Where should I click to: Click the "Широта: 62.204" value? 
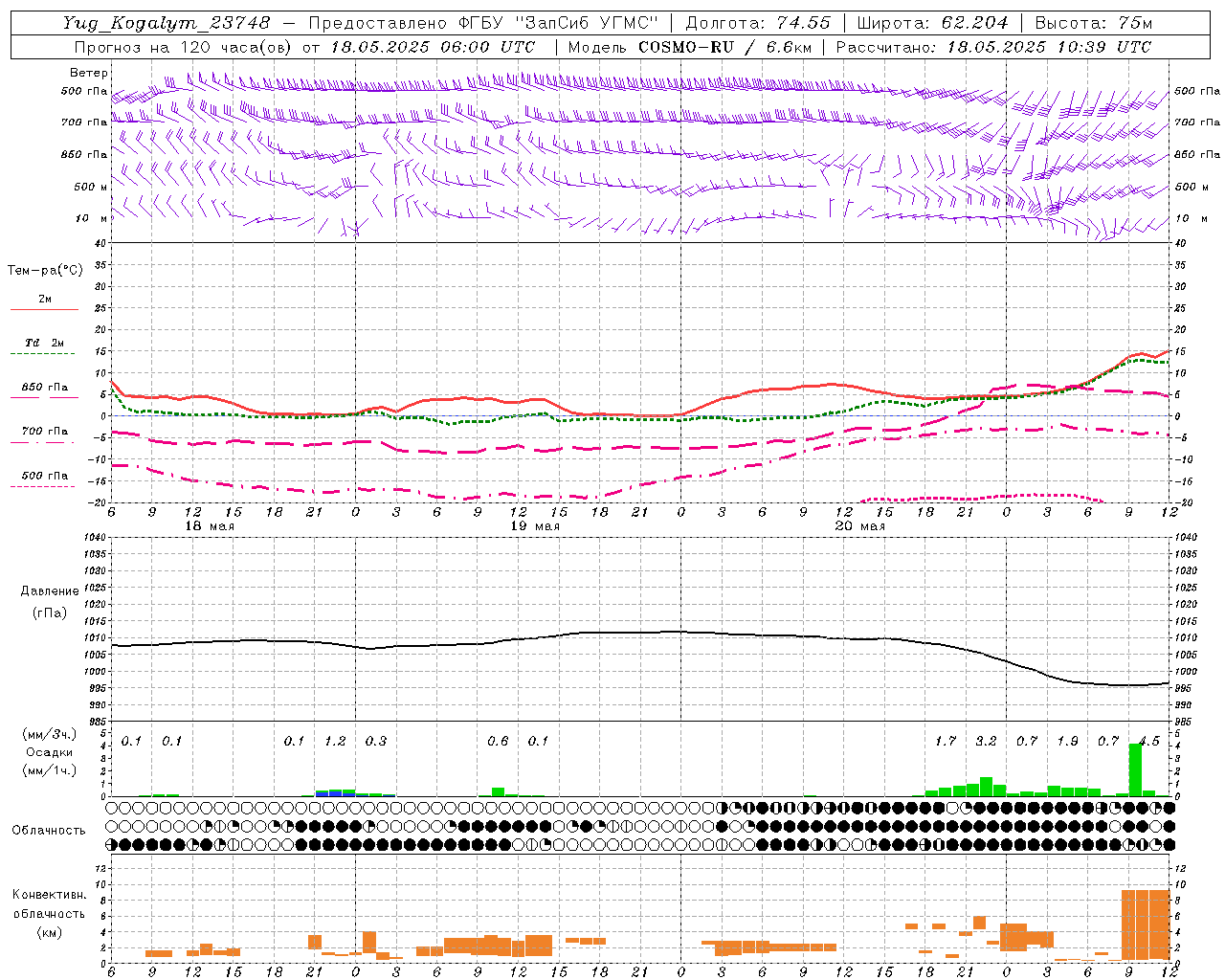coord(931,23)
